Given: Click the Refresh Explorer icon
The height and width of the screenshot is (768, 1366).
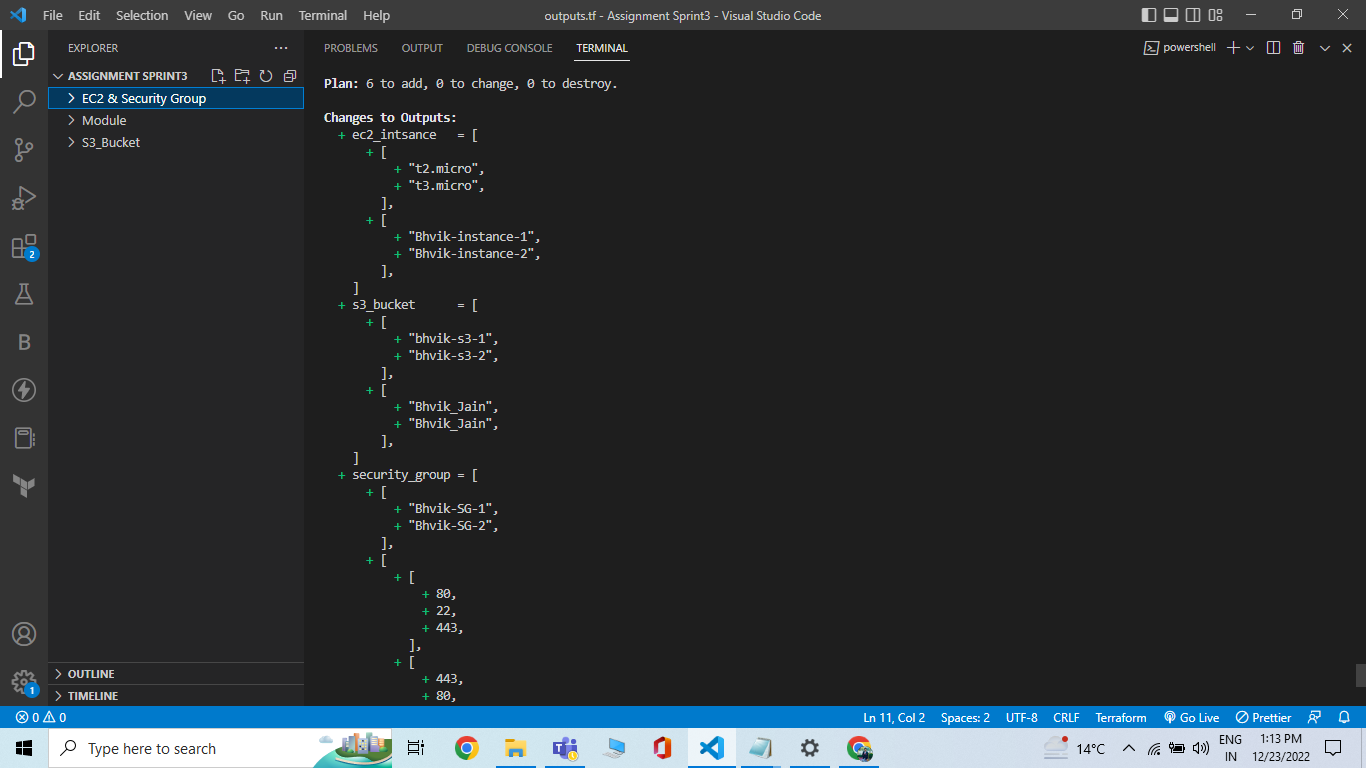Looking at the screenshot, I should 265,75.
